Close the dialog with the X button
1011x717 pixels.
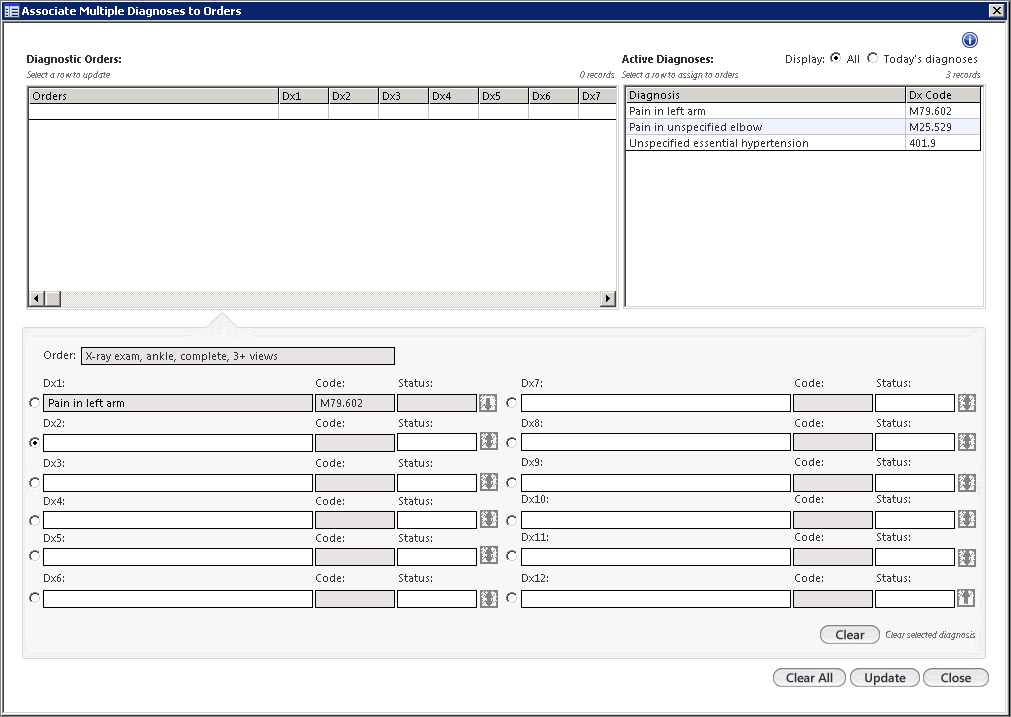tap(996, 10)
